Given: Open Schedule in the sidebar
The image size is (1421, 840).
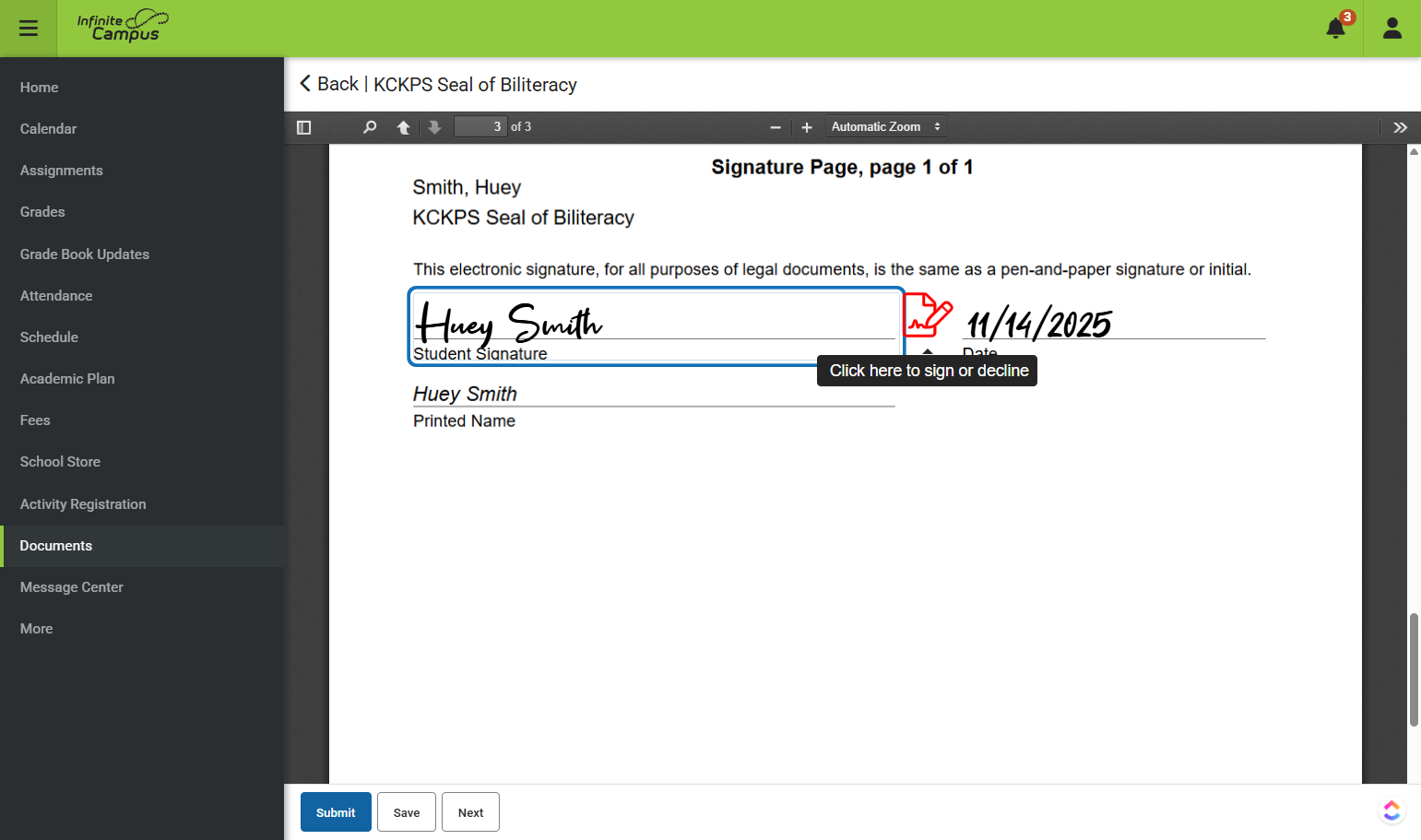Looking at the screenshot, I should pyautogui.click(x=142, y=337).
